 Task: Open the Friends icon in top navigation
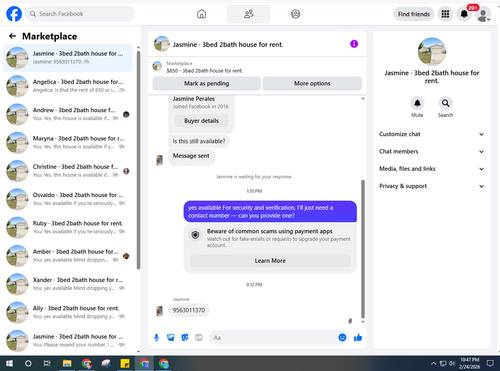(x=249, y=14)
